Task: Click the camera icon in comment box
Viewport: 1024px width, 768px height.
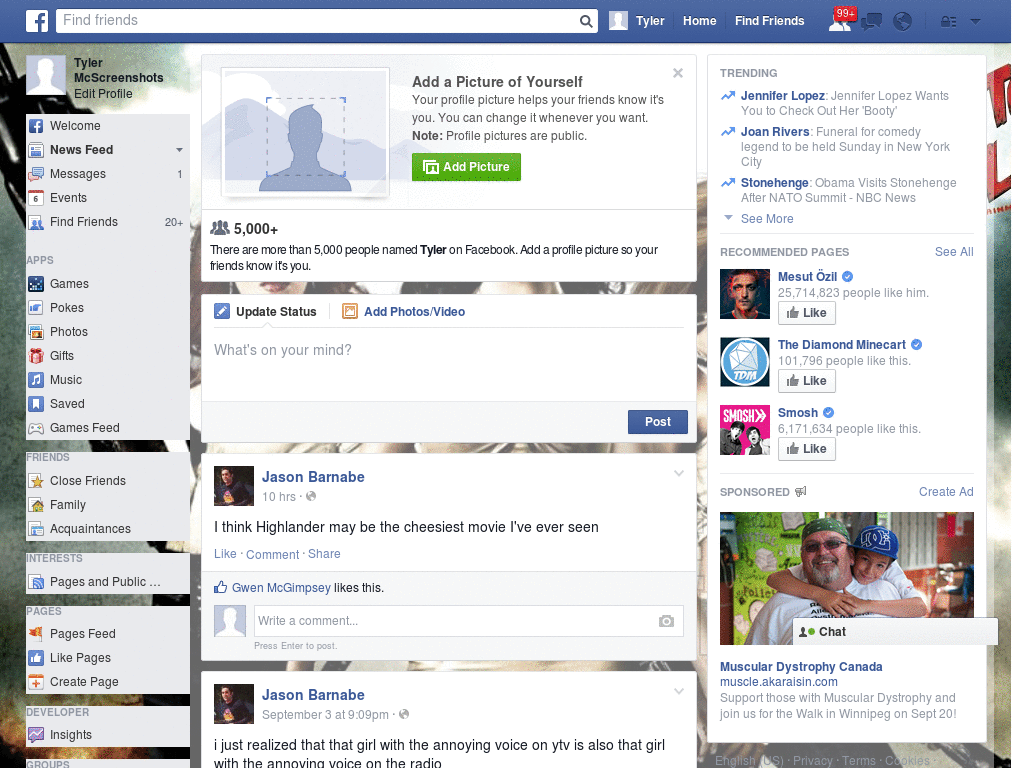Action: pyautogui.click(x=666, y=621)
